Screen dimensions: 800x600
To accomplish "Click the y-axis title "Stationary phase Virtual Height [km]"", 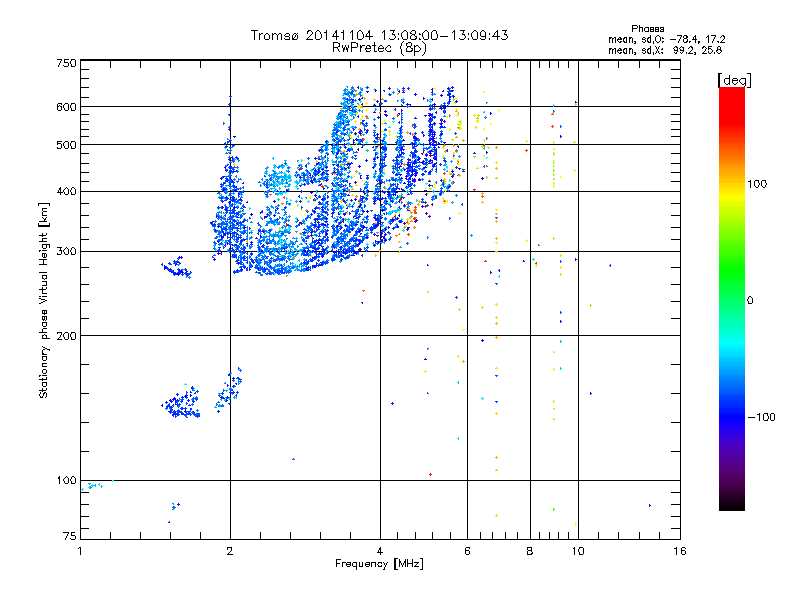I will tap(43, 300).
